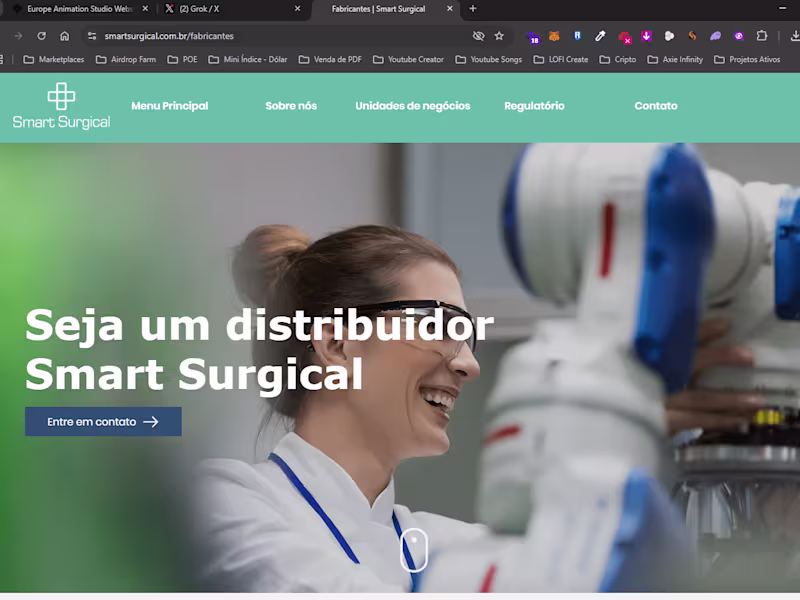Screen dimensions: 800x600
Task: Expand the Youtube Creator bookmark folder
Action: [408, 60]
